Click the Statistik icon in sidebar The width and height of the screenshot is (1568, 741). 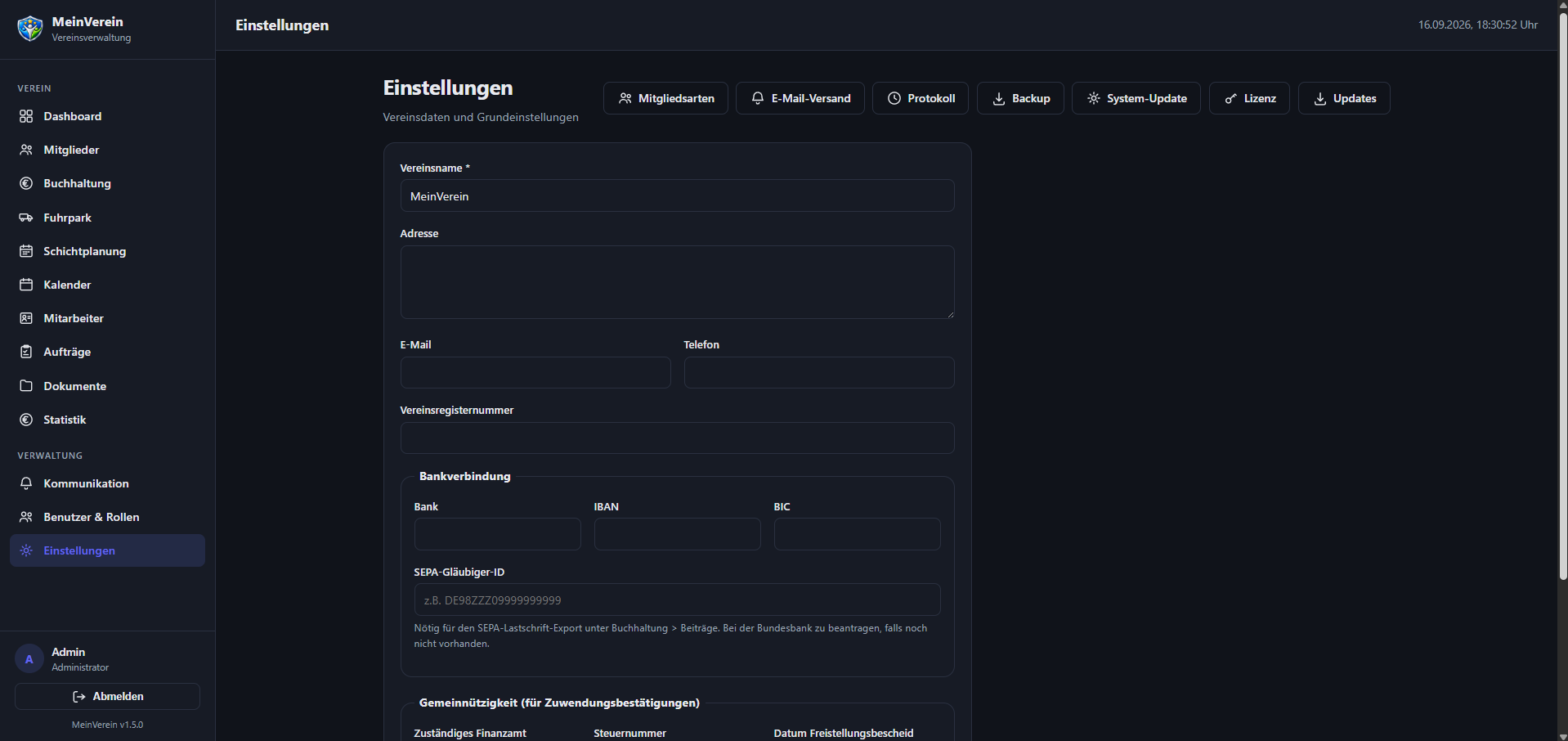coord(26,420)
